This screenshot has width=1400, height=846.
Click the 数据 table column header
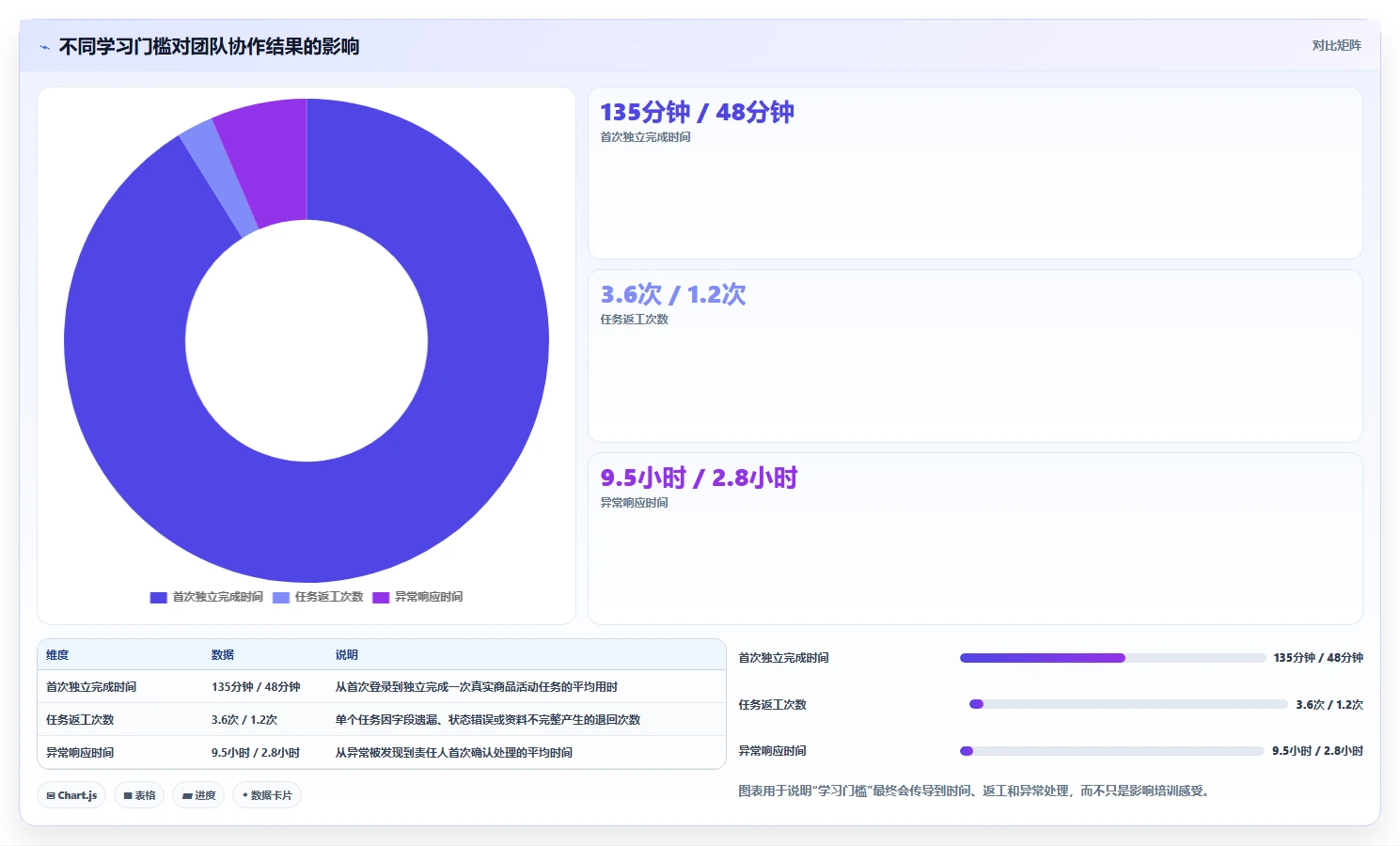(223, 655)
